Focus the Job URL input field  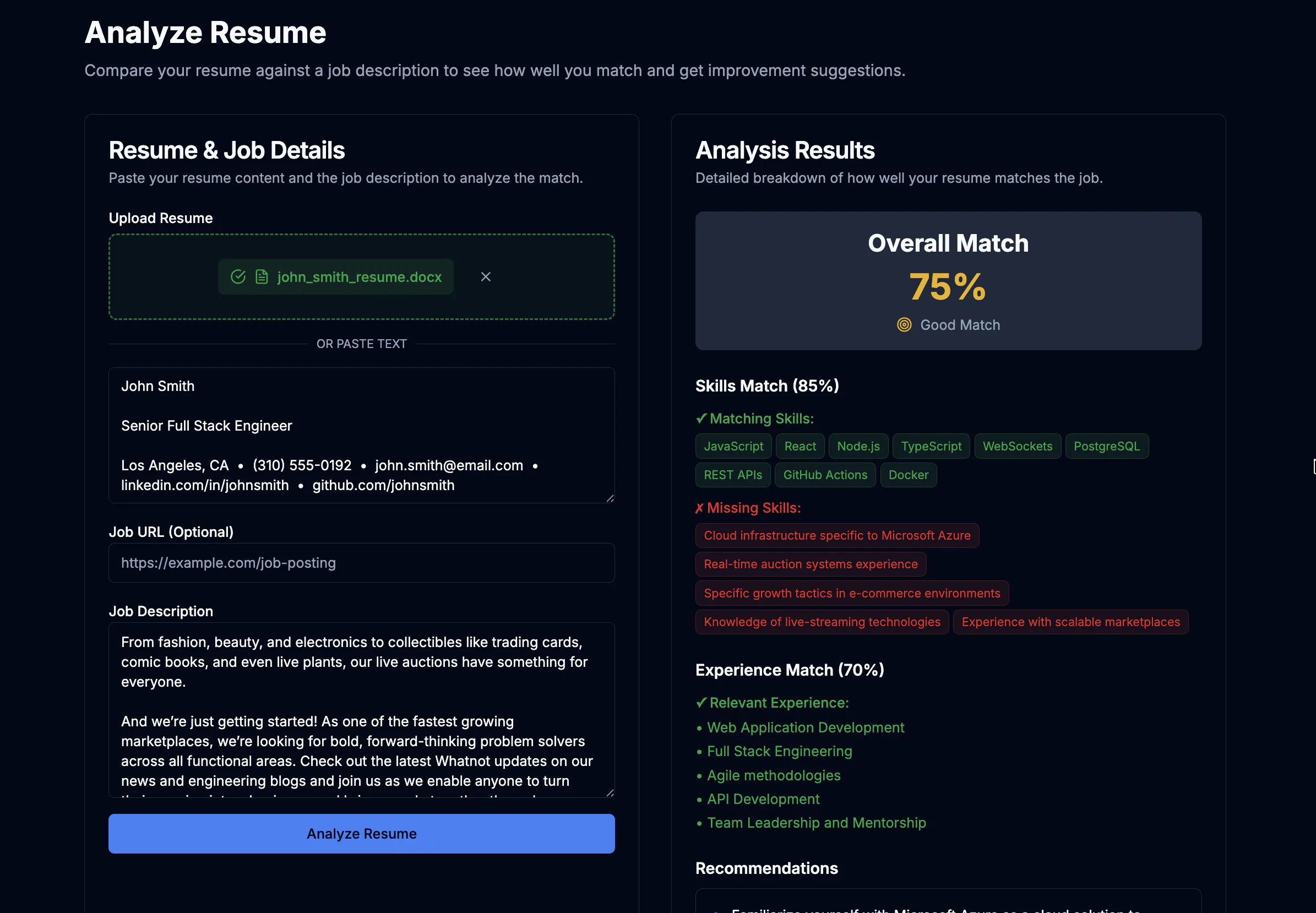click(x=361, y=563)
